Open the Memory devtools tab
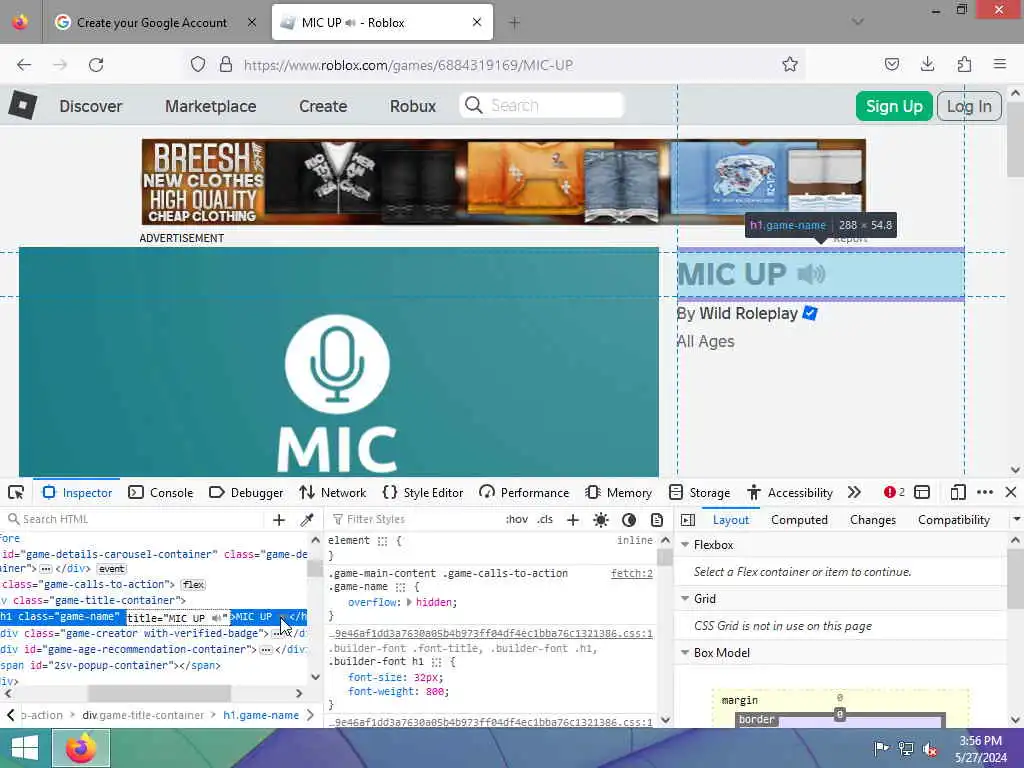Image resolution: width=1024 pixels, height=768 pixels. 619,492
